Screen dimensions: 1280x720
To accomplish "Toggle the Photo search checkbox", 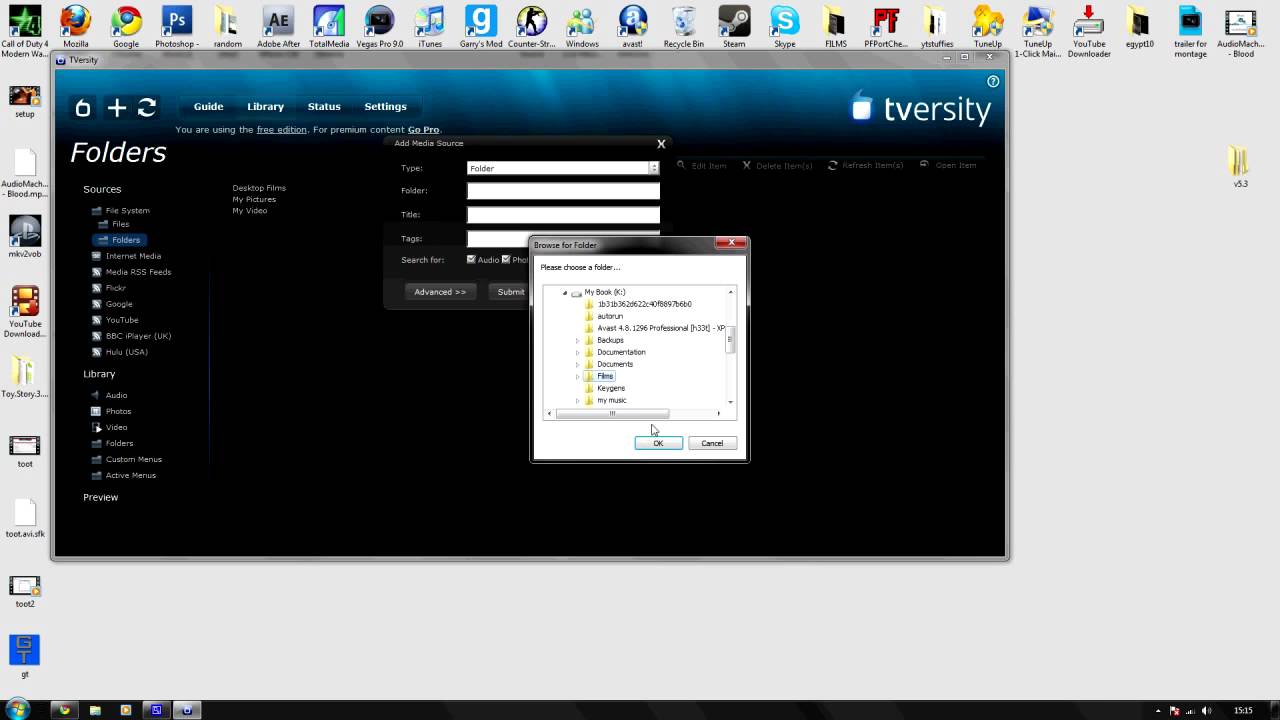I will click(506, 260).
